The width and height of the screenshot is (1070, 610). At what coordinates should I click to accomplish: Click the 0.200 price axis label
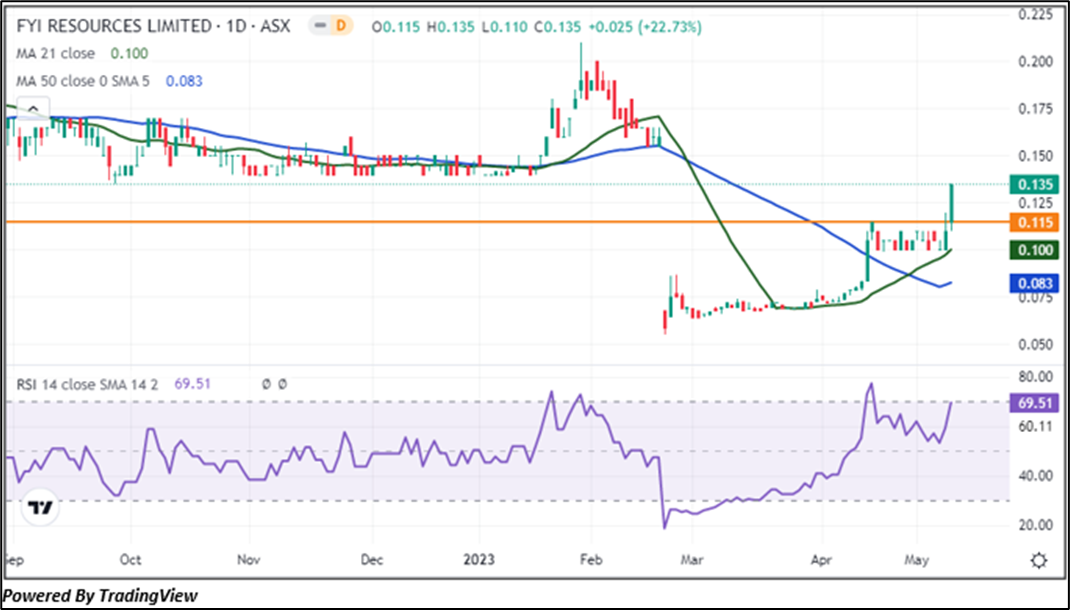1036,62
